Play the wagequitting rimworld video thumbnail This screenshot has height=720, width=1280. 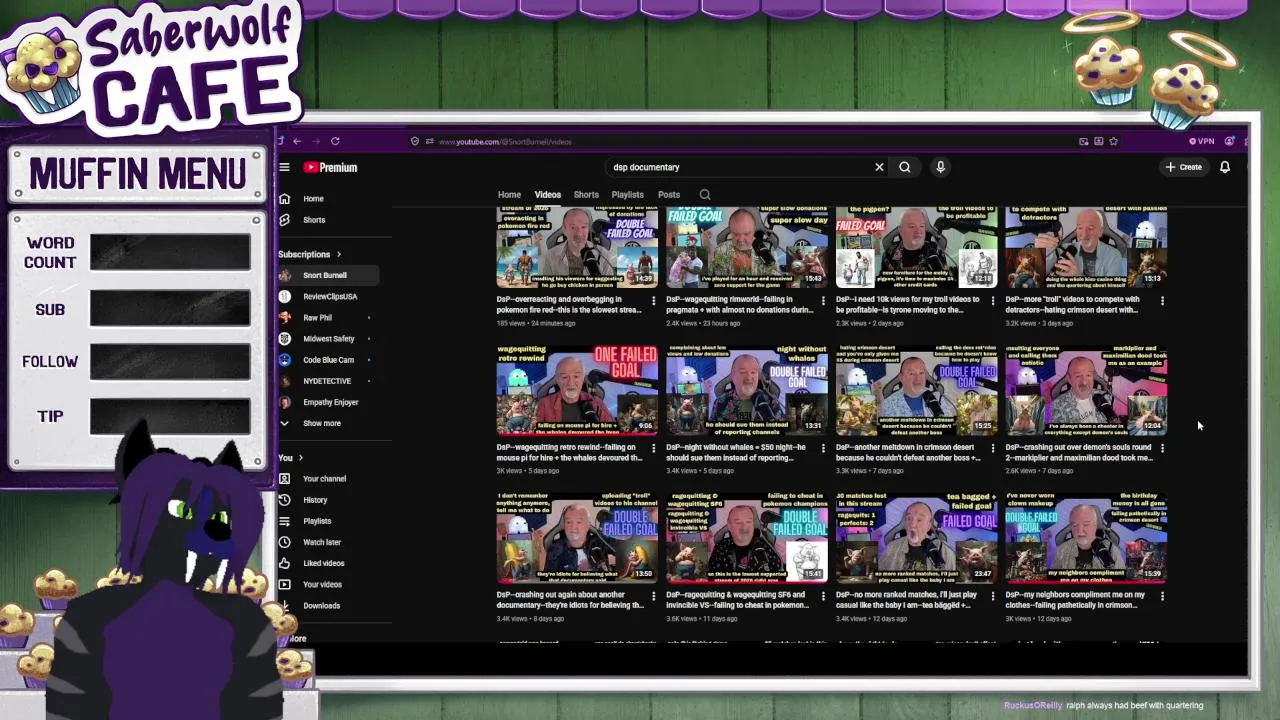747,247
